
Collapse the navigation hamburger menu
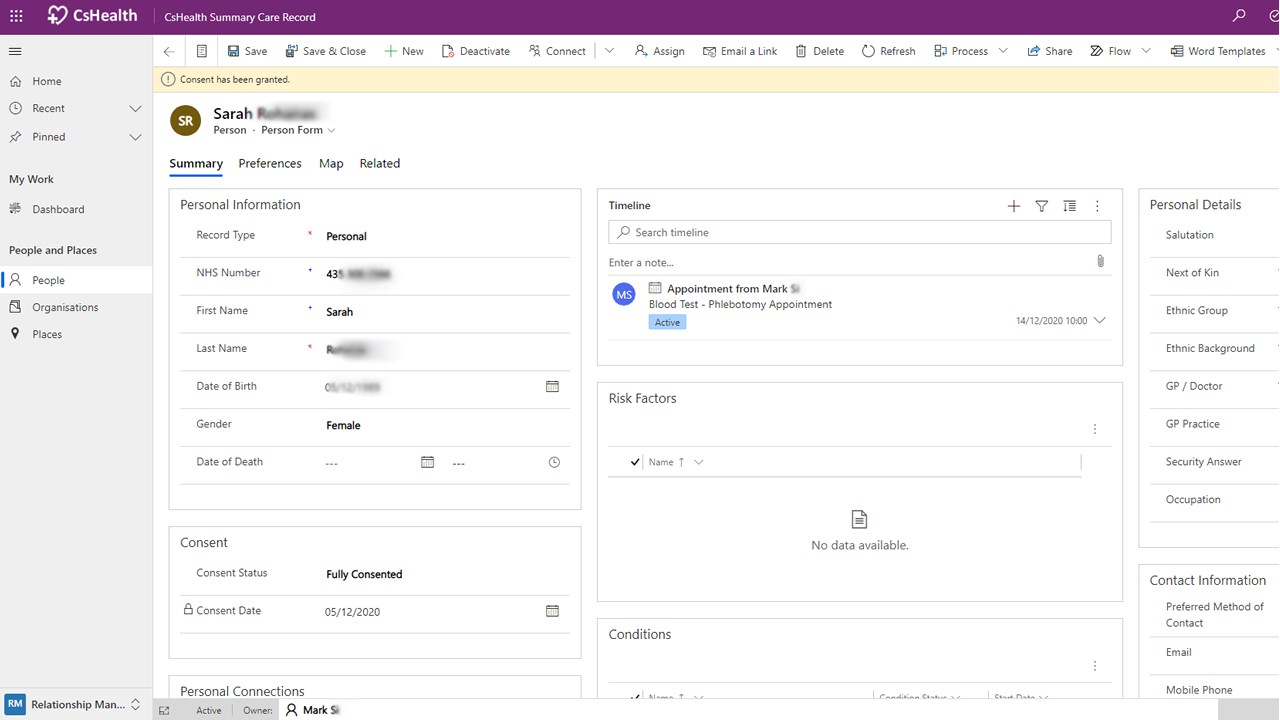15,51
